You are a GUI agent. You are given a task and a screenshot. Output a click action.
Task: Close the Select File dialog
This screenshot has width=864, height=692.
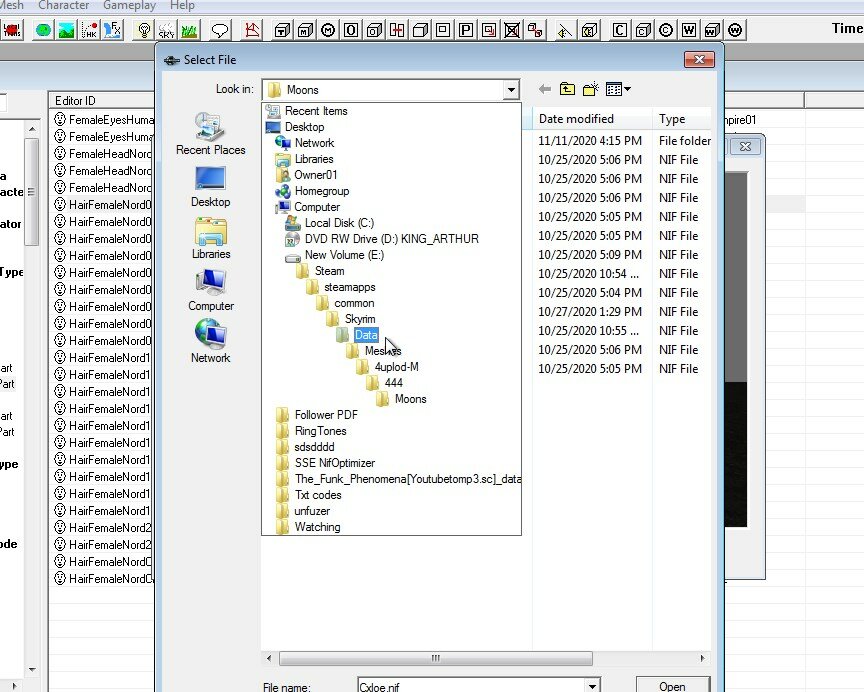pos(699,60)
